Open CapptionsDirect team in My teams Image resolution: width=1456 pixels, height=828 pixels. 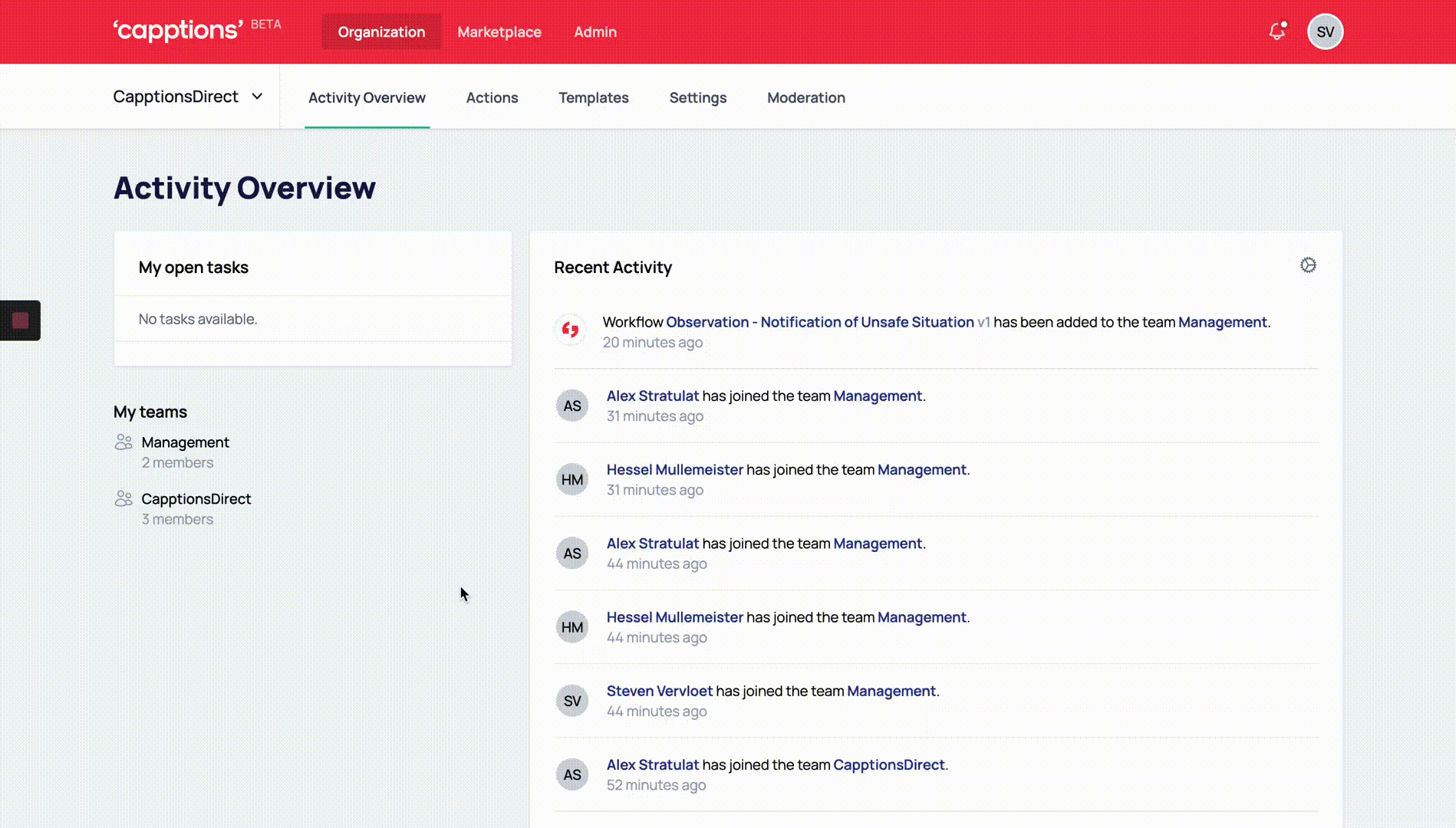click(x=196, y=499)
